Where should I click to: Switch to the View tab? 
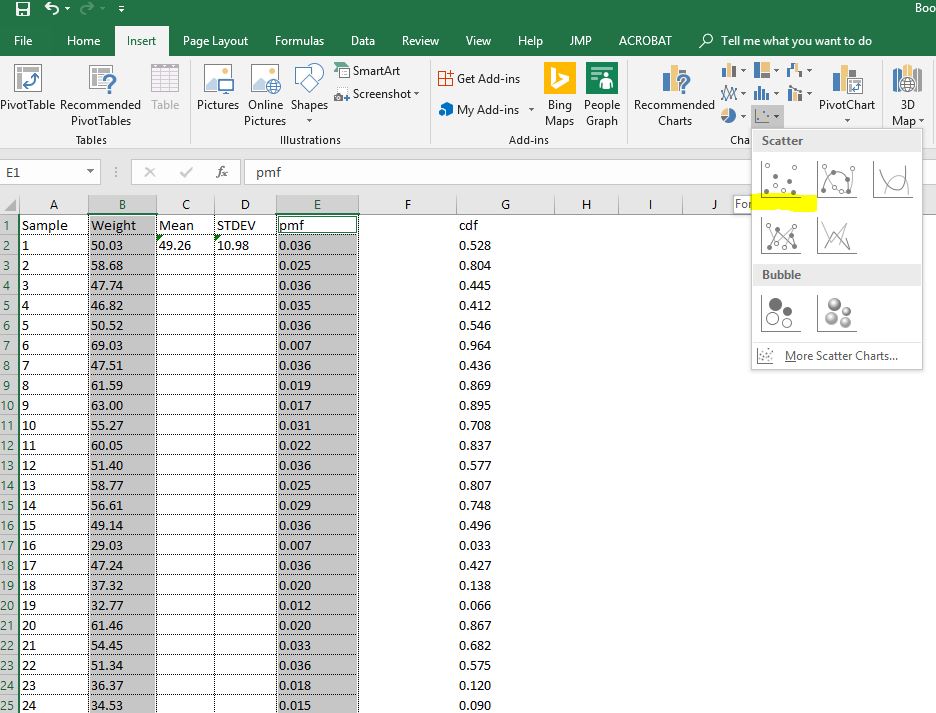click(x=478, y=41)
